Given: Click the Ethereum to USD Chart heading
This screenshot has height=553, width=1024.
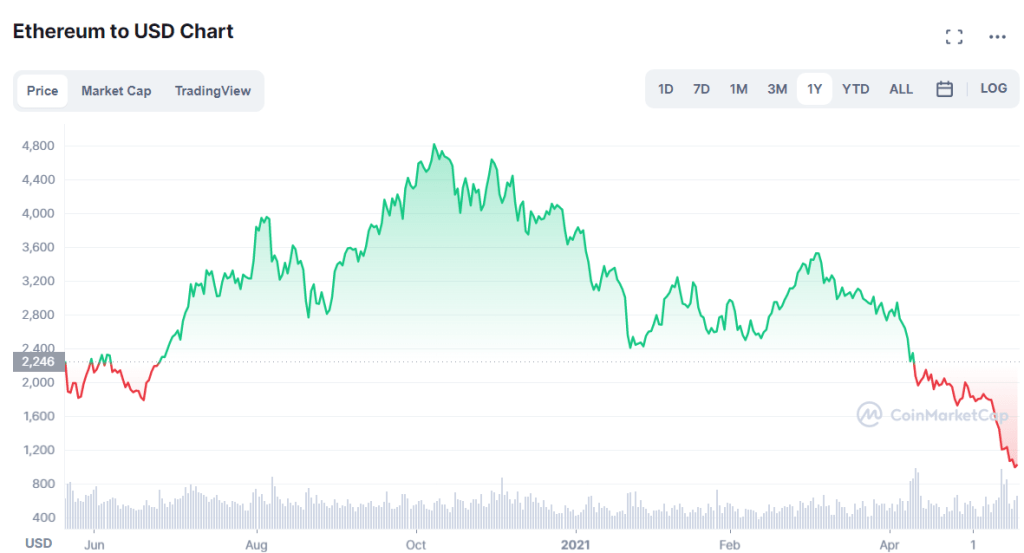Looking at the screenshot, I should tap(123, 31).
